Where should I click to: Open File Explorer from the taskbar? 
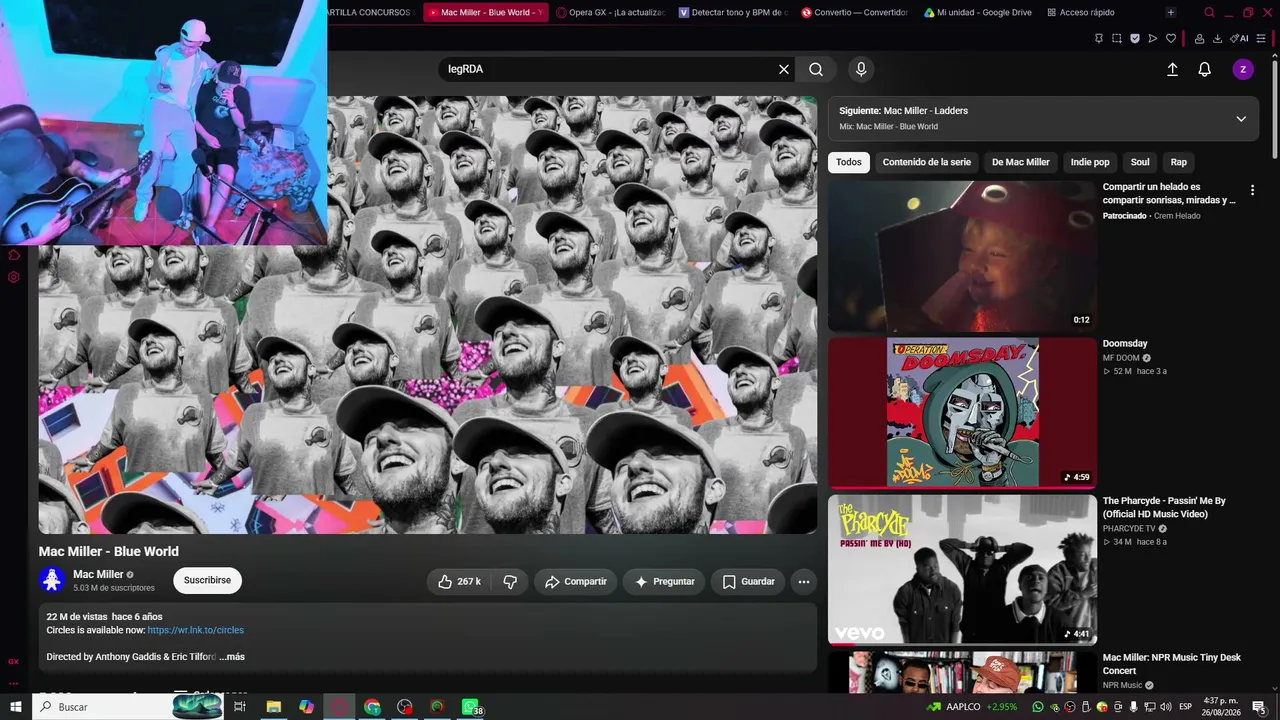pos(273,707)
